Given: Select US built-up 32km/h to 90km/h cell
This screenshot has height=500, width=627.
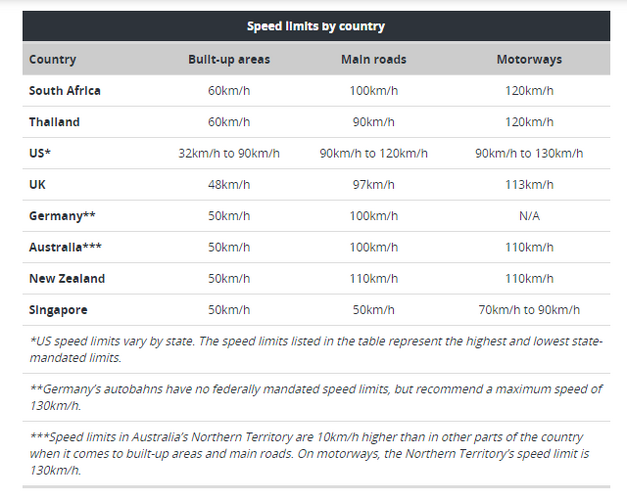Looking at the screenshot, I should coord(229,153).
